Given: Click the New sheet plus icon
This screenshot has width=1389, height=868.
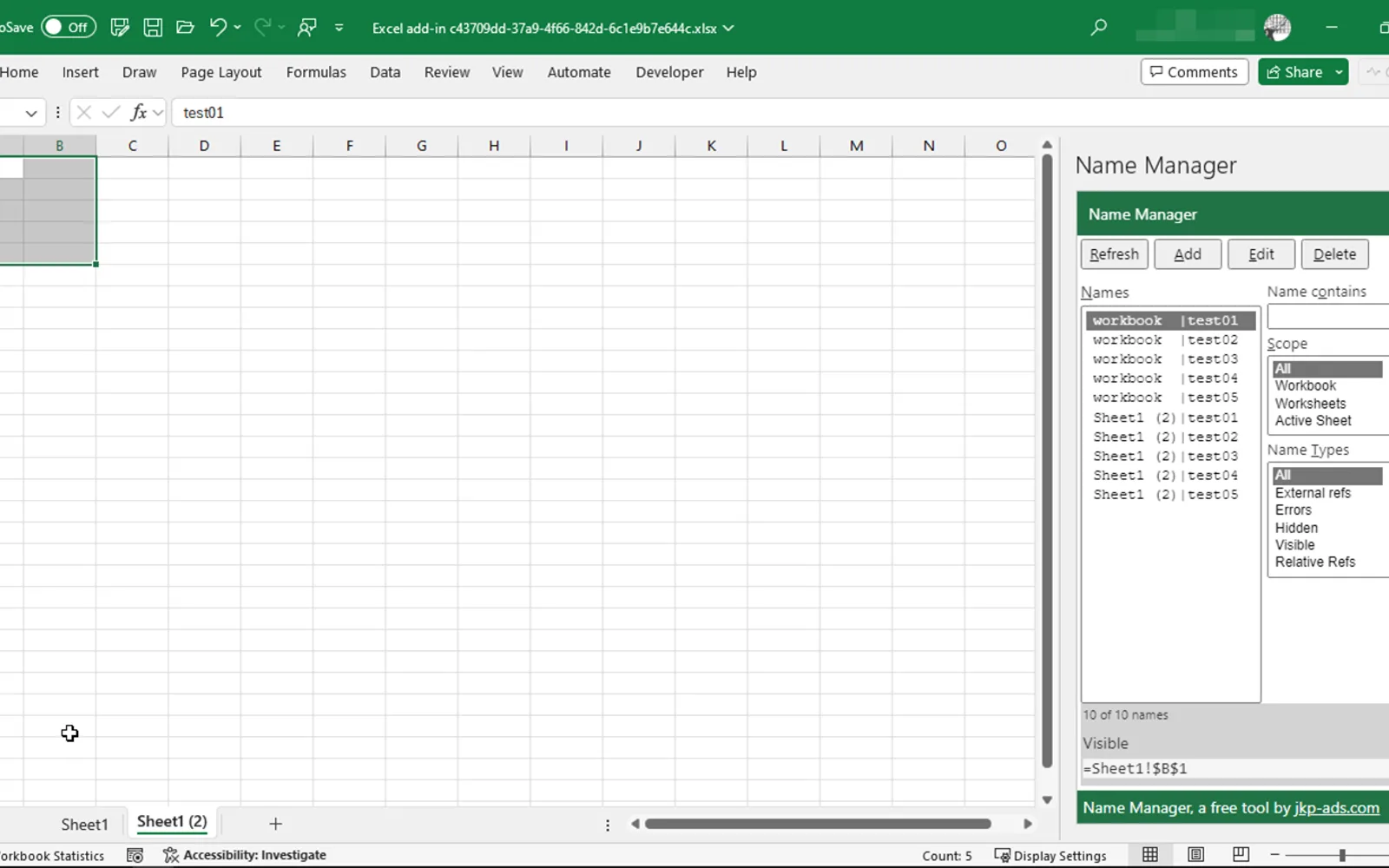Looking at the screenshot, I should pyautogui.click(x=275, y=824).
